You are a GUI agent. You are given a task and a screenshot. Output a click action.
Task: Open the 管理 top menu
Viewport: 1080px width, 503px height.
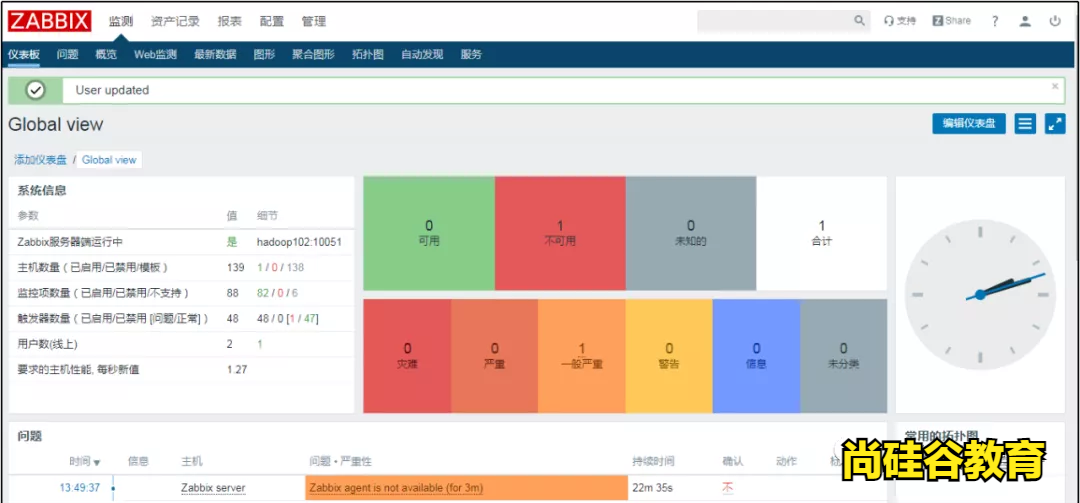pyautogui.click(x=313, y=21)
